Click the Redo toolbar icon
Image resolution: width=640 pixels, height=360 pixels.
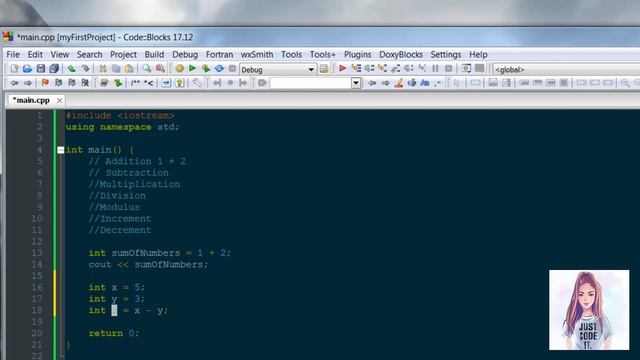coord(85,69)
